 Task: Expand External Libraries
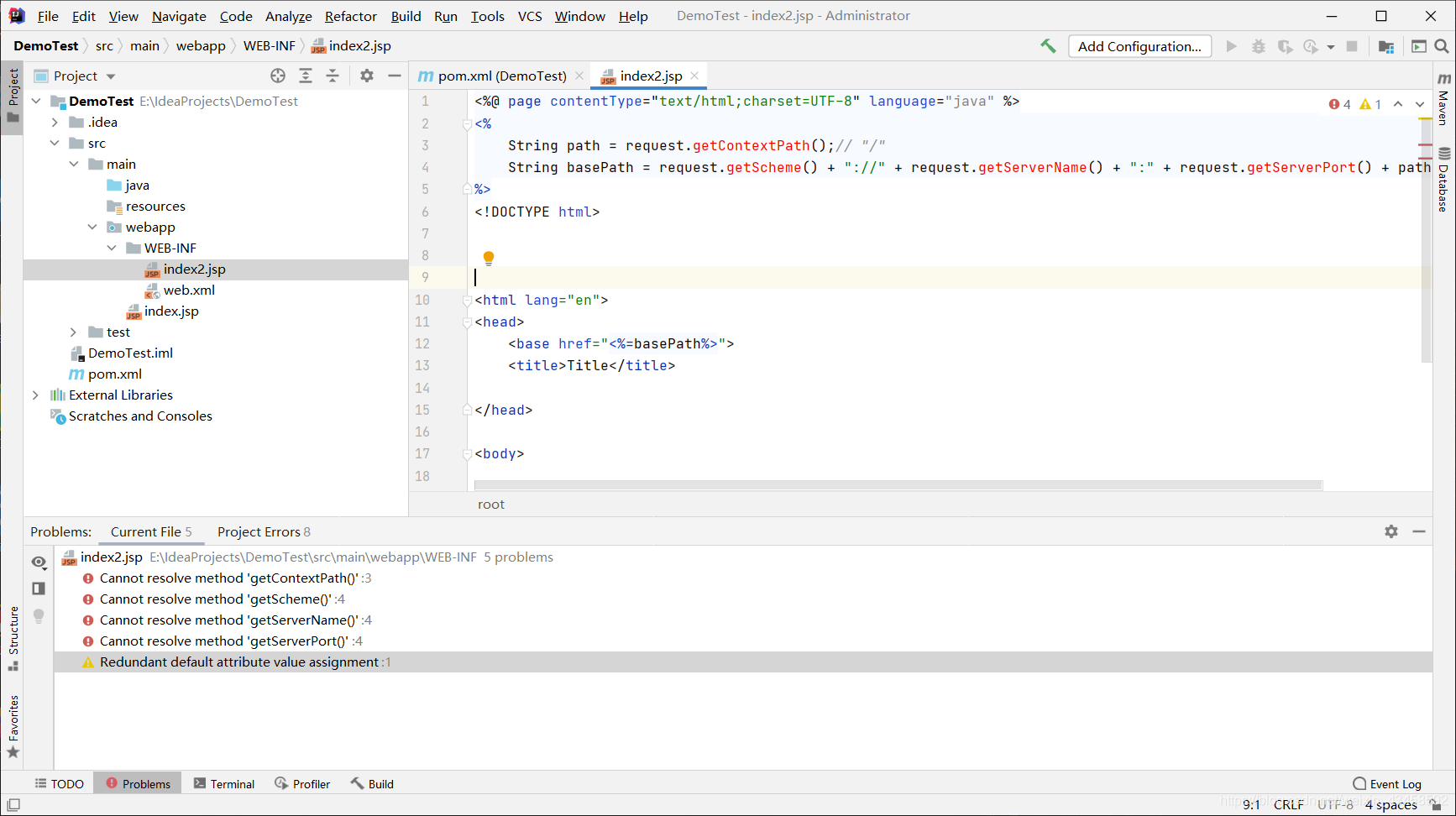tap(35, 395)
